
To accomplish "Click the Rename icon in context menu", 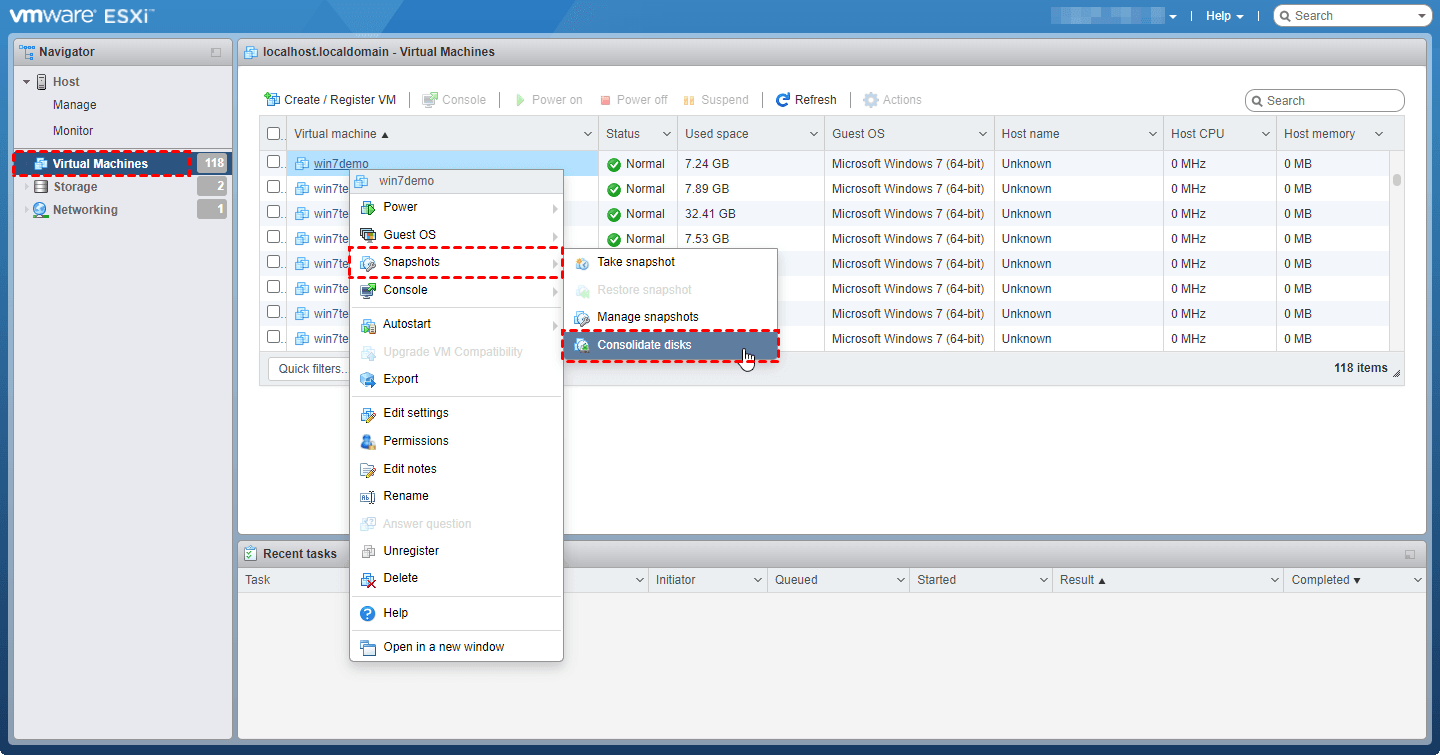I will tap(367, 496).
